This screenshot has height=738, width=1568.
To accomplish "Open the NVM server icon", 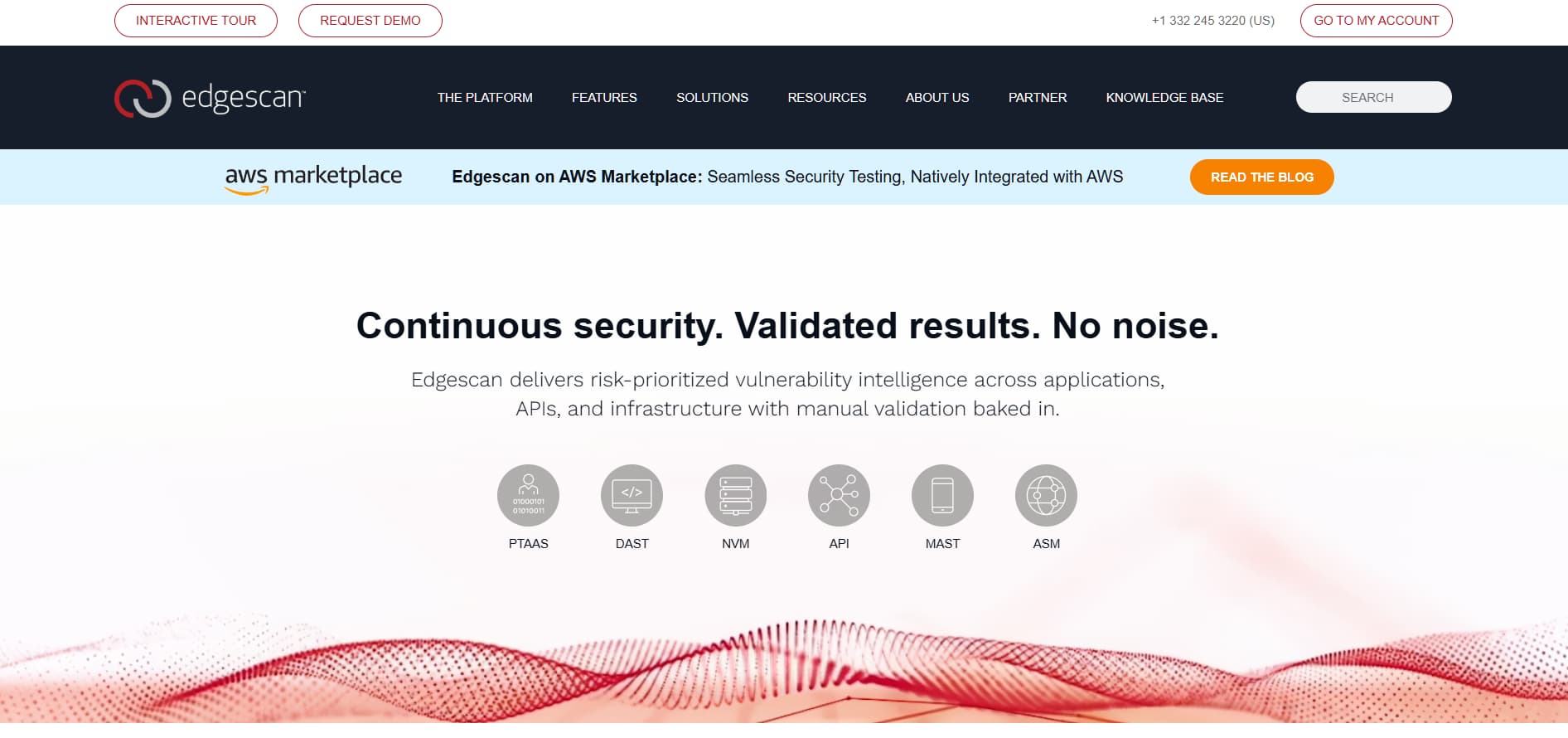I will (735, 495).
